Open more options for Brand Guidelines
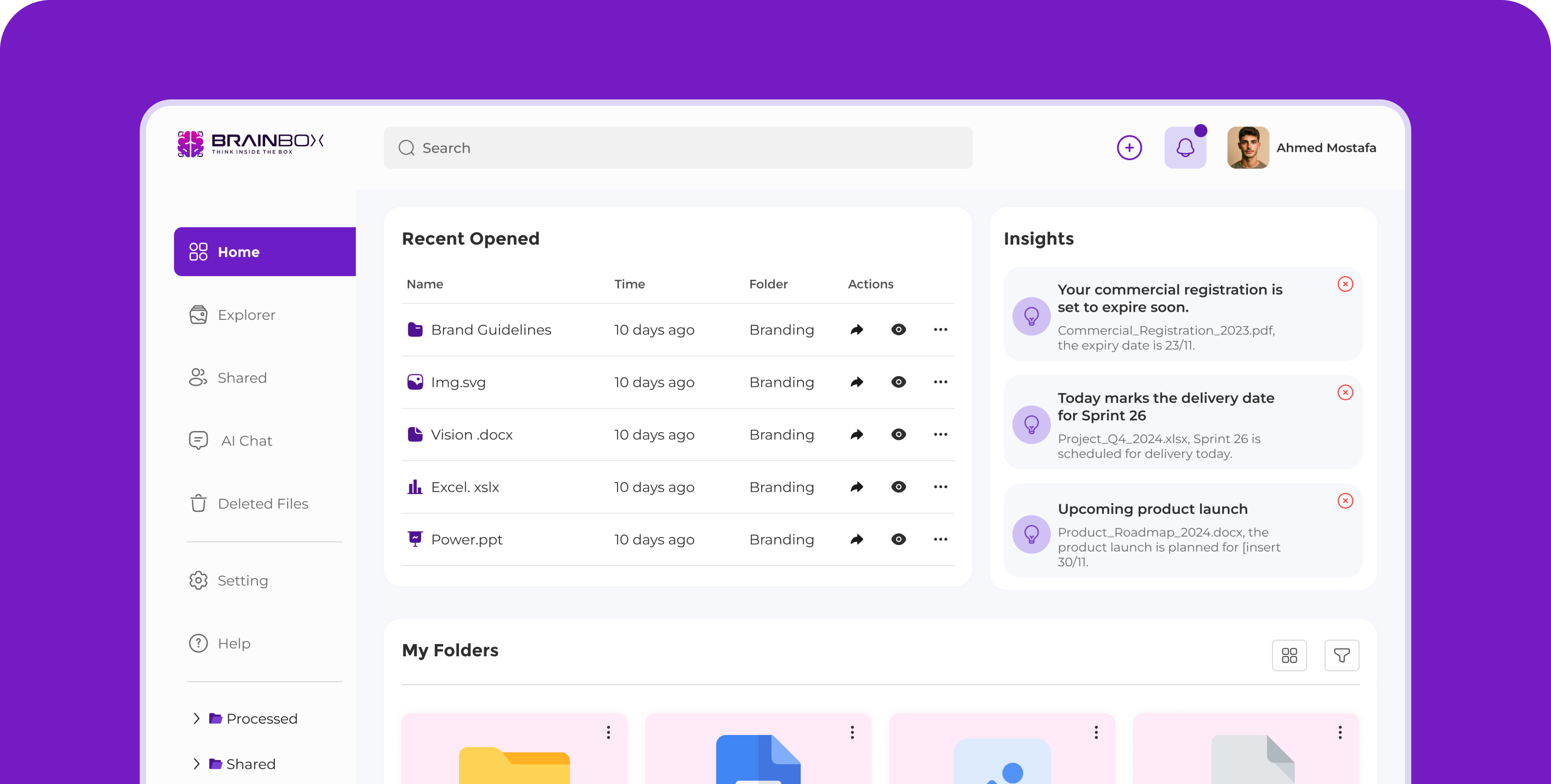Image resolution: width=1551 pixels, height=784 pixels. [x=940, y=329]
